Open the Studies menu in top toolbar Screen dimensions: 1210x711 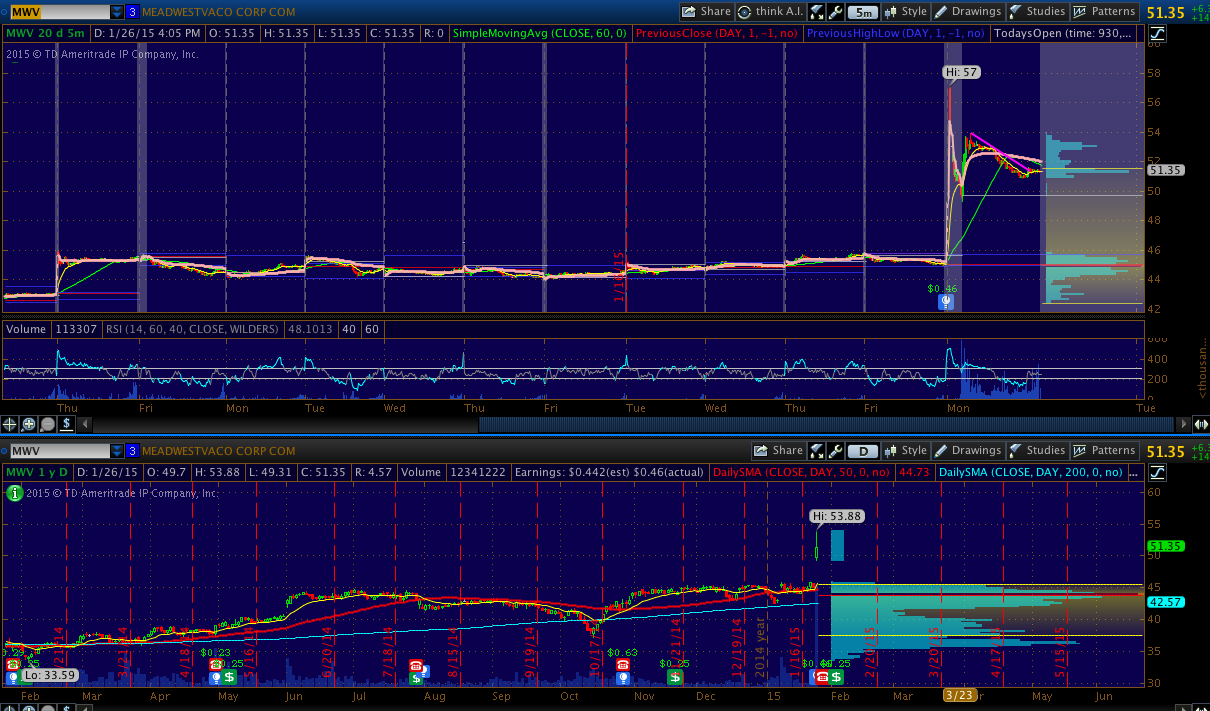click(1036, 12)
